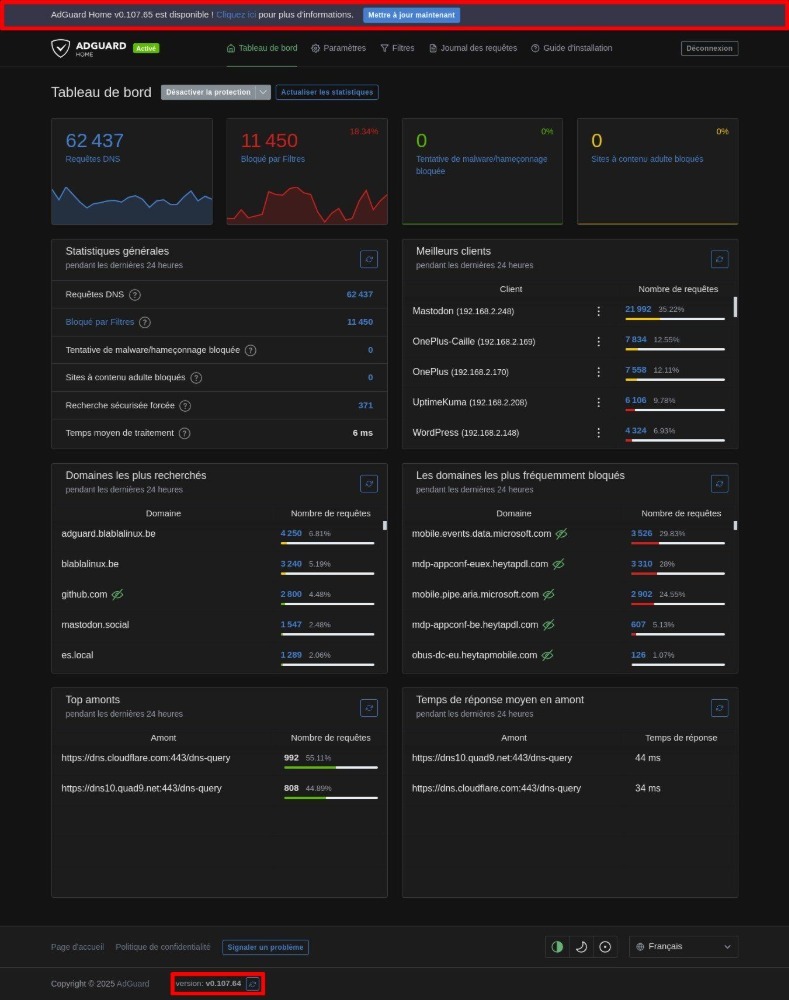Toggle eye icon for mobile.events.data.microsoft.com
This screenshot has width=789, height=1000.
pyautogui.click(x=561, y=534)
